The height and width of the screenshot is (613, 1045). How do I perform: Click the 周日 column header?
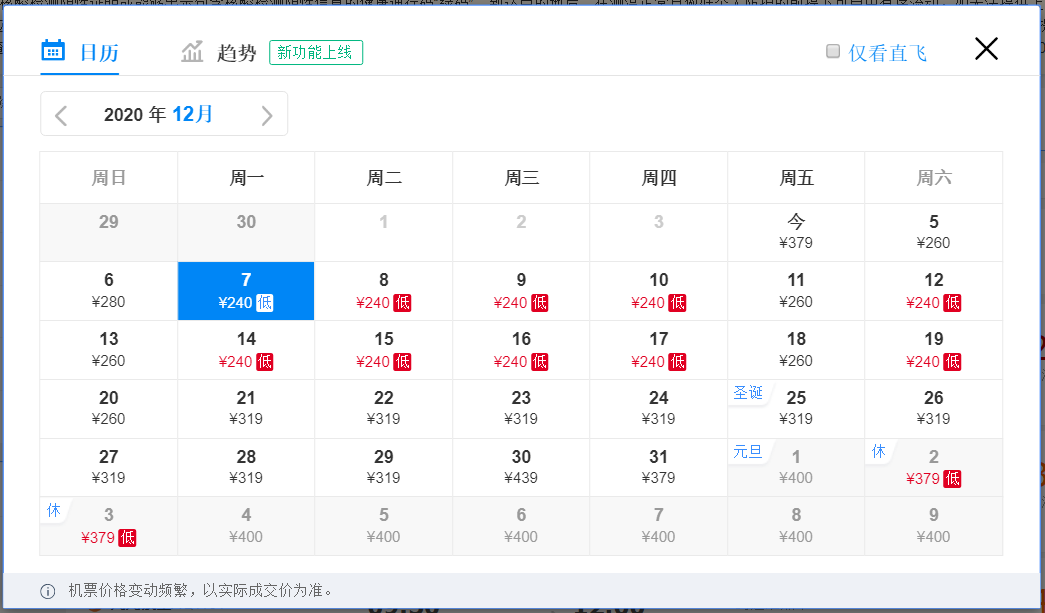(x=109, y=178)
